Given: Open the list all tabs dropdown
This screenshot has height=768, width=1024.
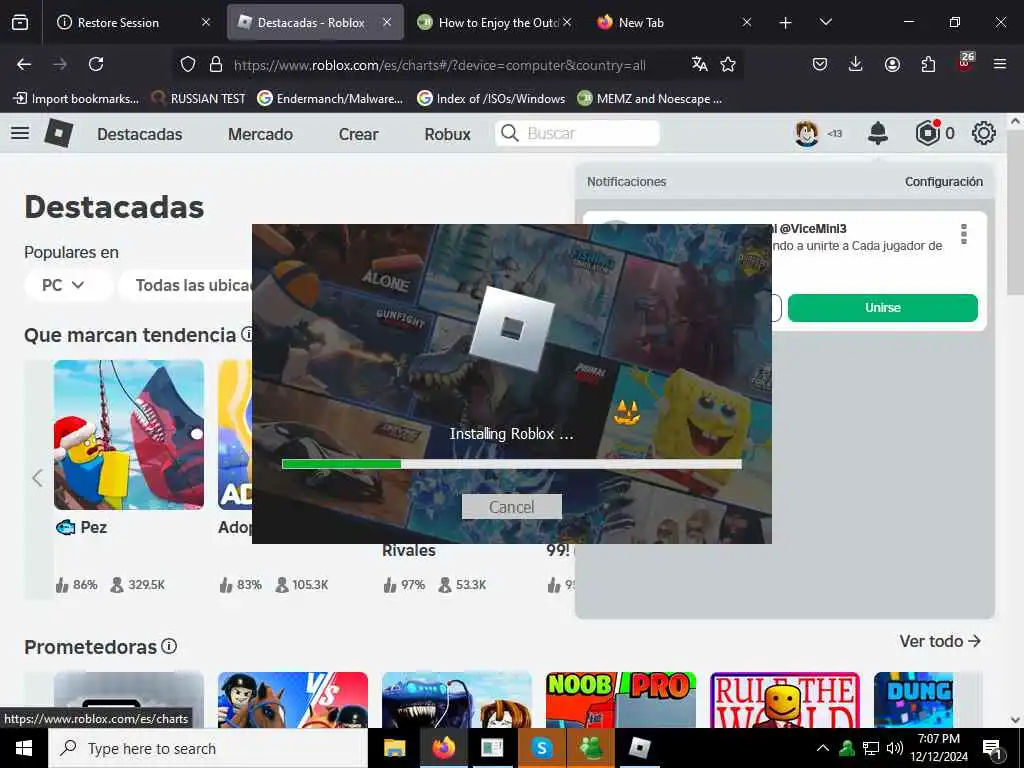Looking at the screenshot, I should (825, 22).
